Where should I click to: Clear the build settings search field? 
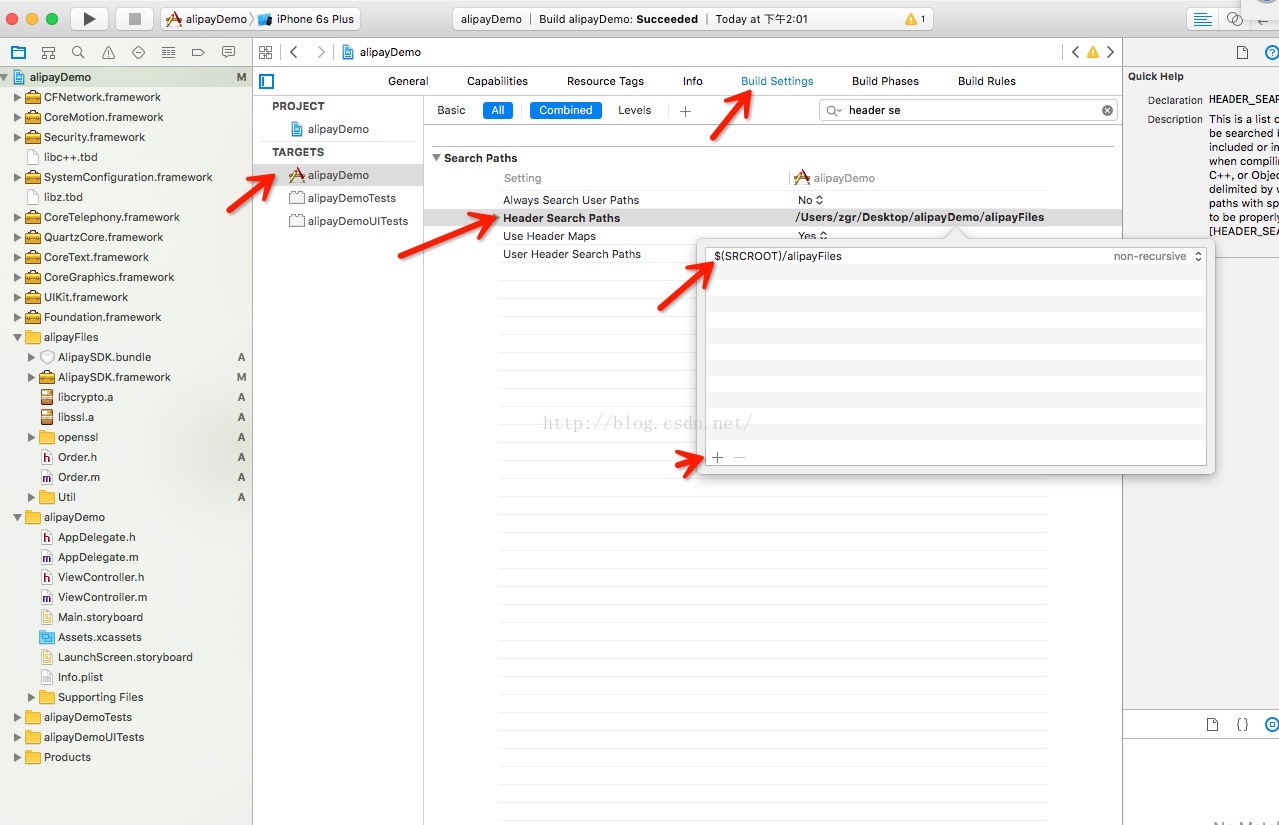pyautogui.click(x=1107, y=110)
